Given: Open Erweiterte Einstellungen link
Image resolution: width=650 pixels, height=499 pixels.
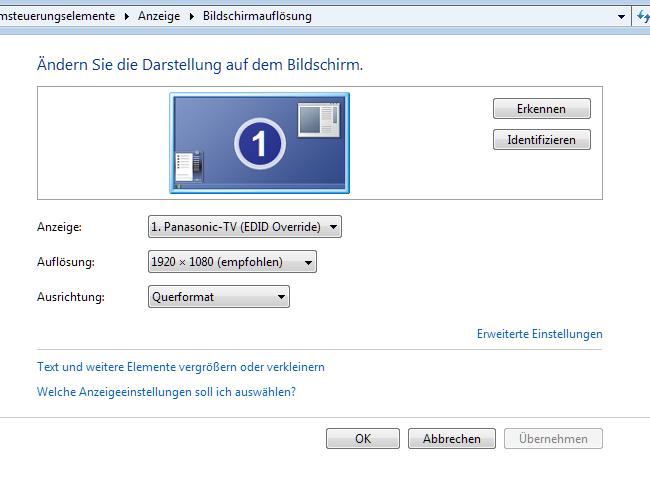Looking at the screenshot, I should (539, 334).
